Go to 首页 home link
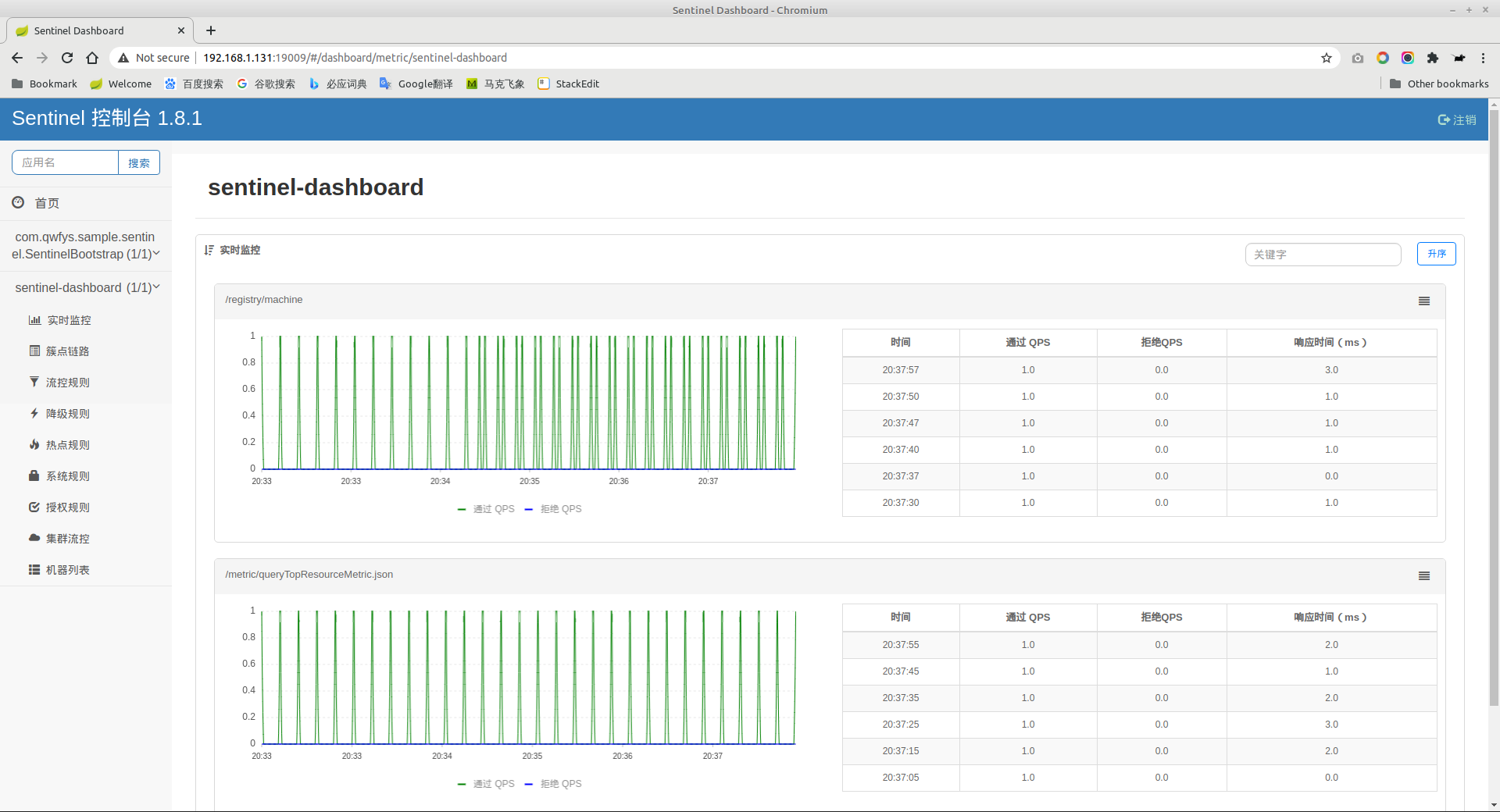The image size is (1500, 812). 47,203
